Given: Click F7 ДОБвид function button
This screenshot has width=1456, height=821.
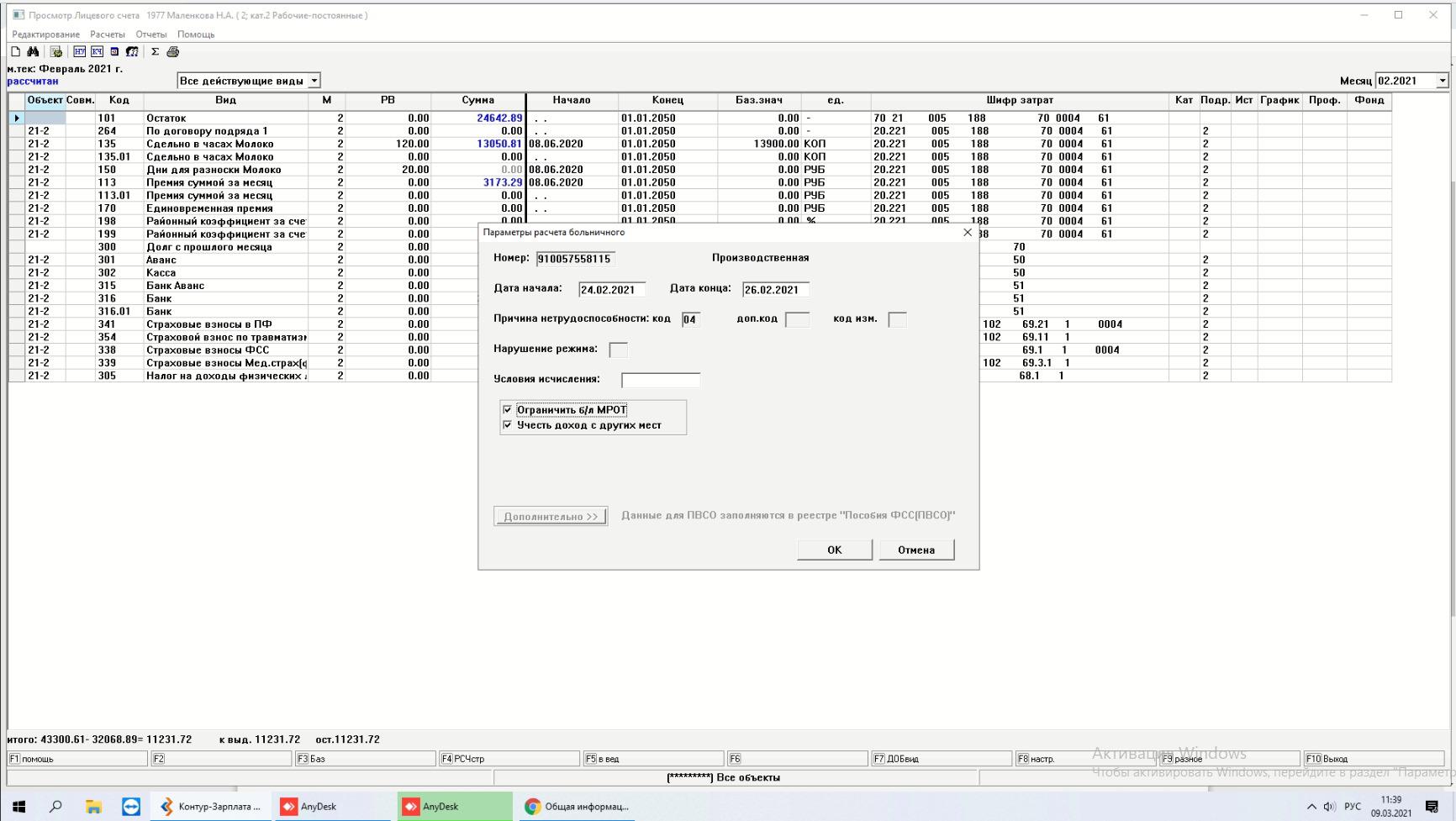Looking at the screenshot, I should tap(942, 759).
